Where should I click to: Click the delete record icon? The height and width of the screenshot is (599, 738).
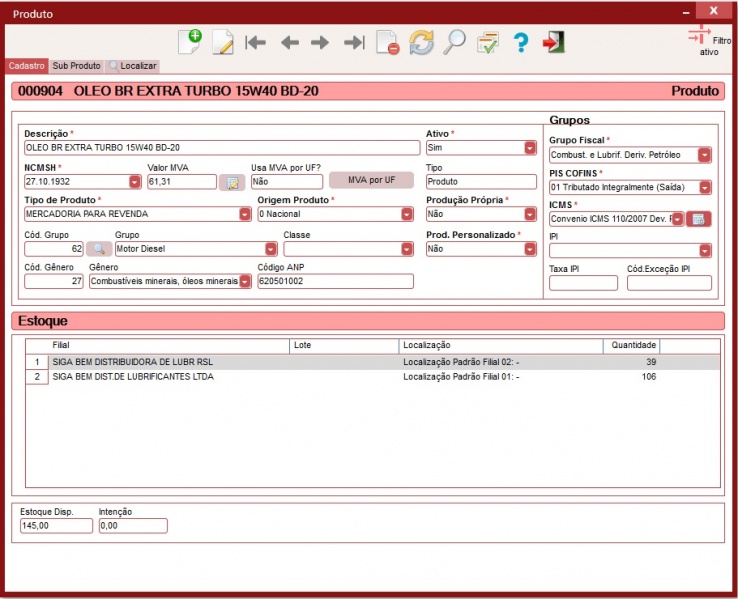coord(387,42)
